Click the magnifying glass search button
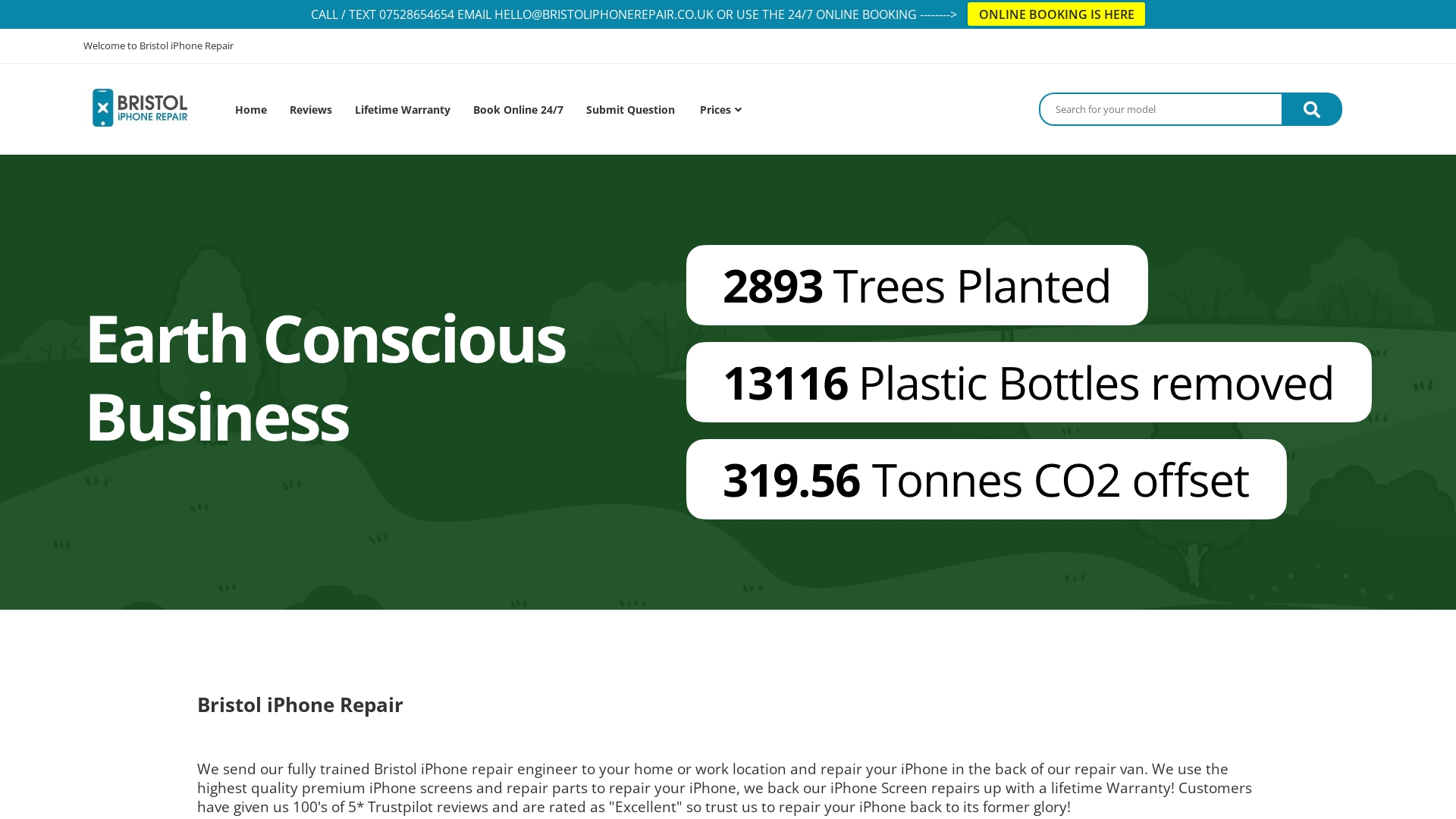The height and width of the screenshot is (819, 1456). point(1311,110)
